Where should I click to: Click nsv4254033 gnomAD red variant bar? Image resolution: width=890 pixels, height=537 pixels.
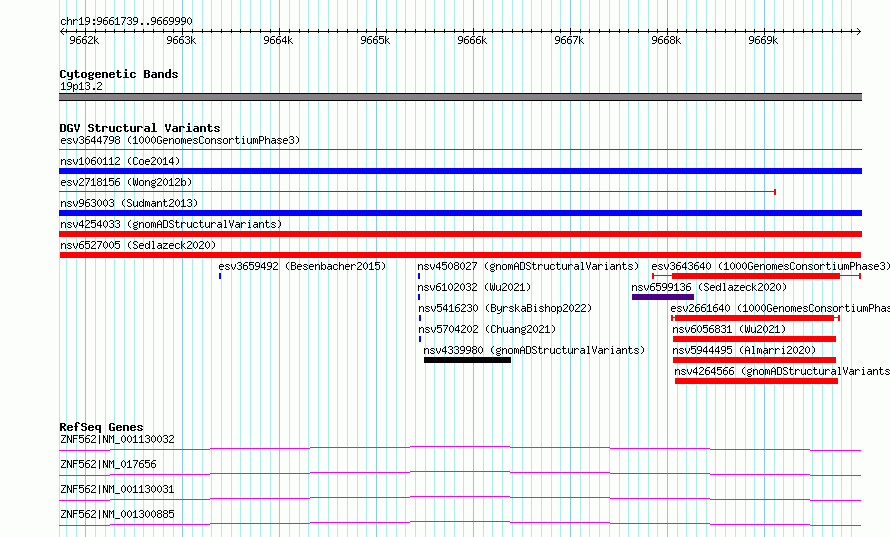460,234
